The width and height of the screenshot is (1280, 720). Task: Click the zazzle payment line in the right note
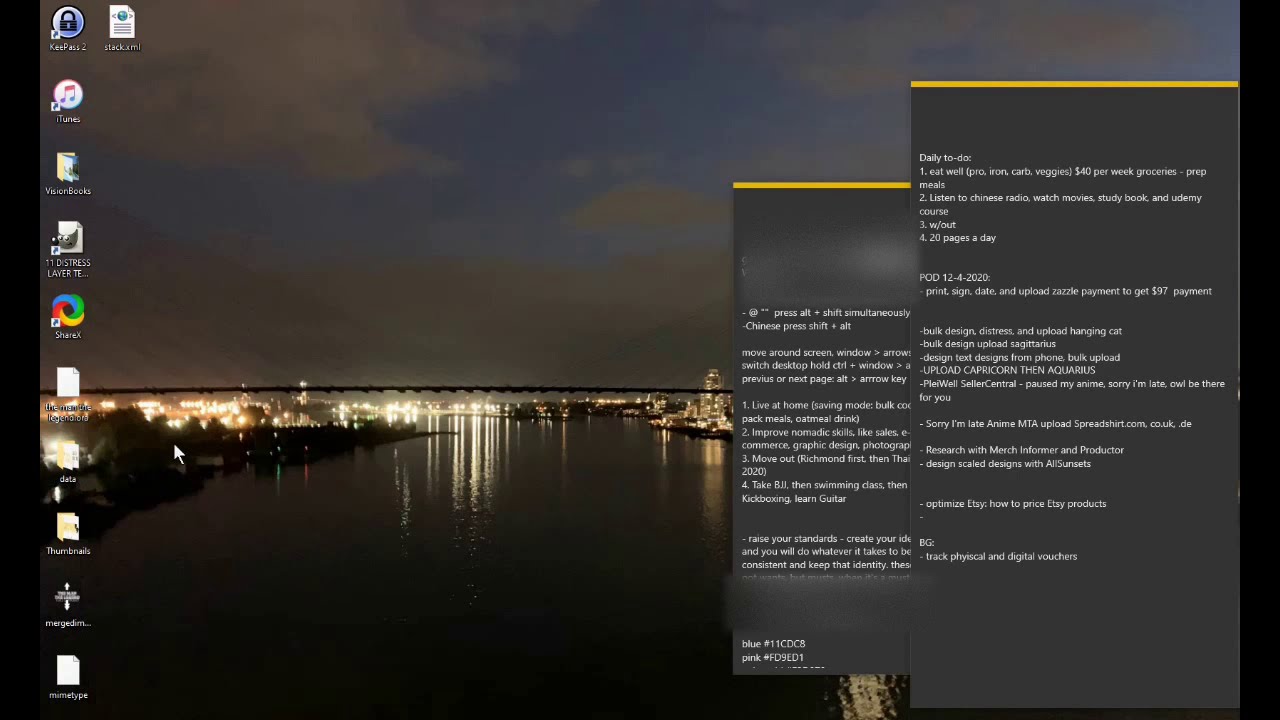[x=1065, y=291]
